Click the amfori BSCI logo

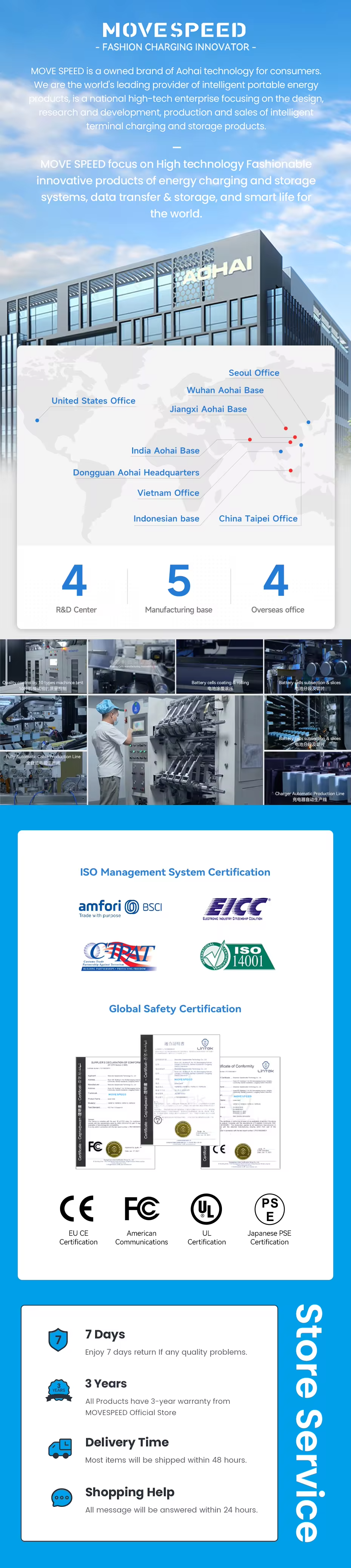pyautogui.click(x=120, y=908)
